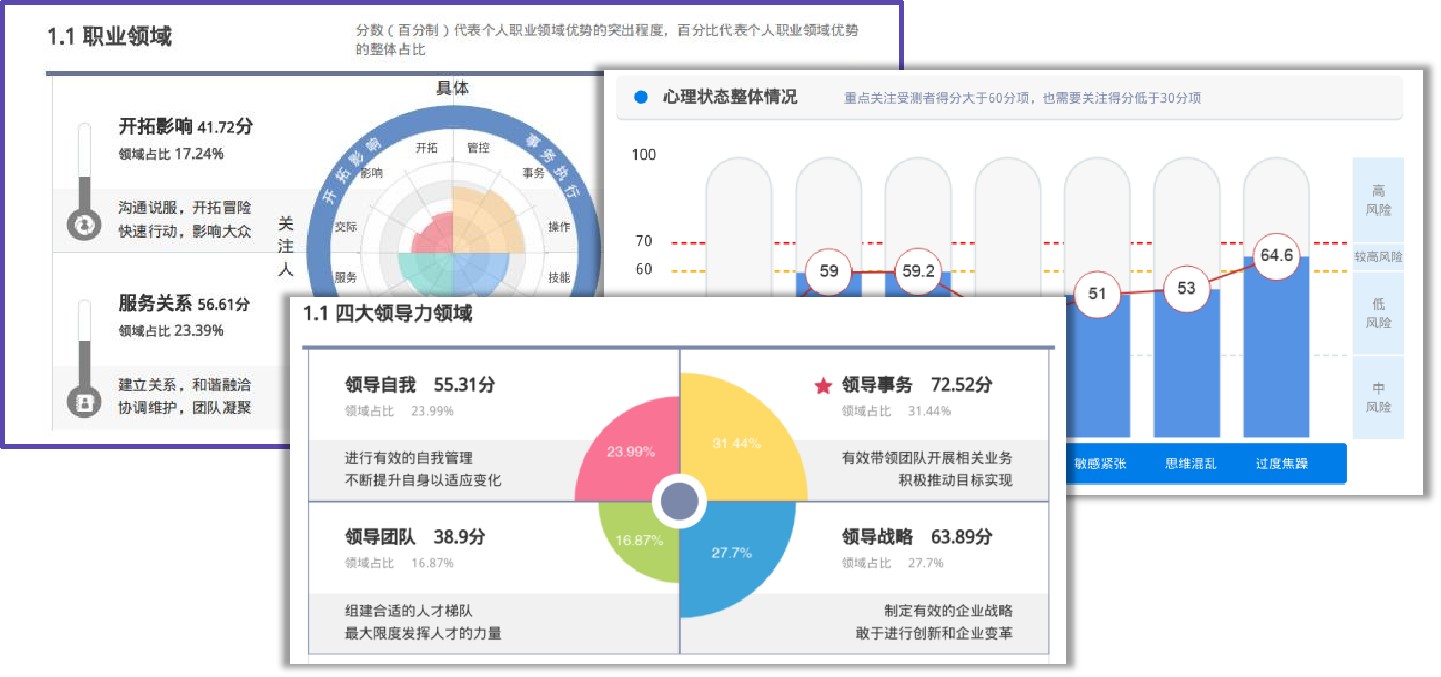Select the yellow 31.44% pie segment

coord(736,444)
